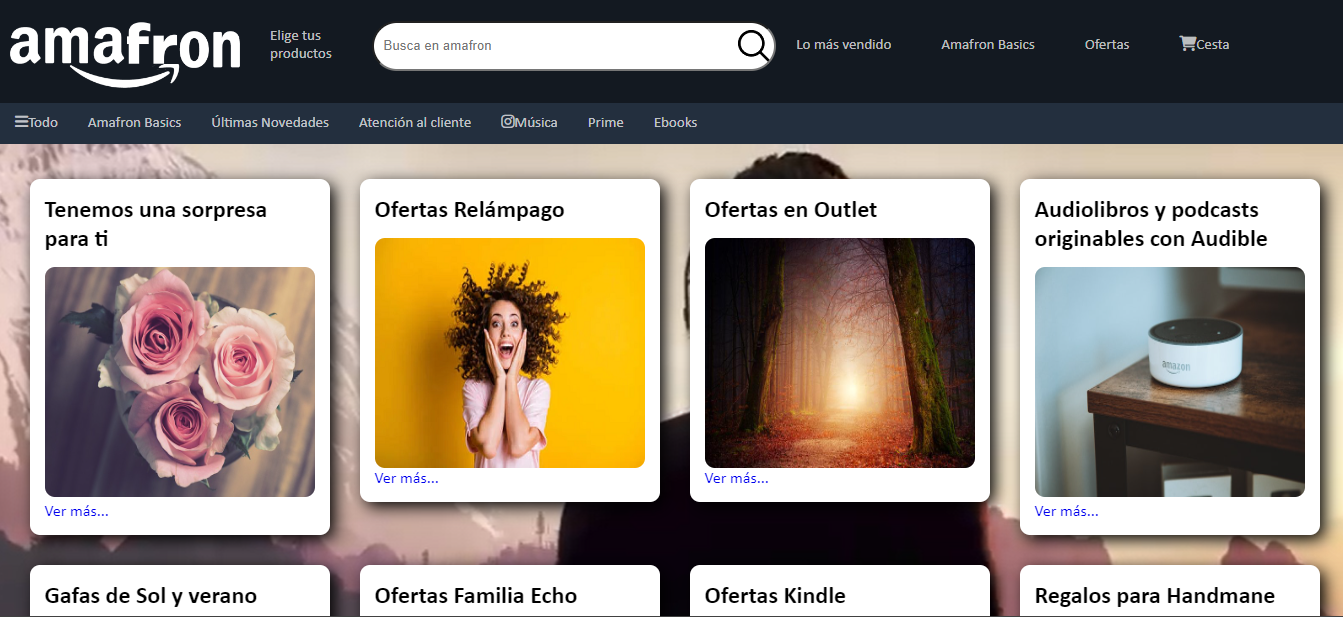Click Ver más under the roses card

pyautogui.click(x=76, y=511)
